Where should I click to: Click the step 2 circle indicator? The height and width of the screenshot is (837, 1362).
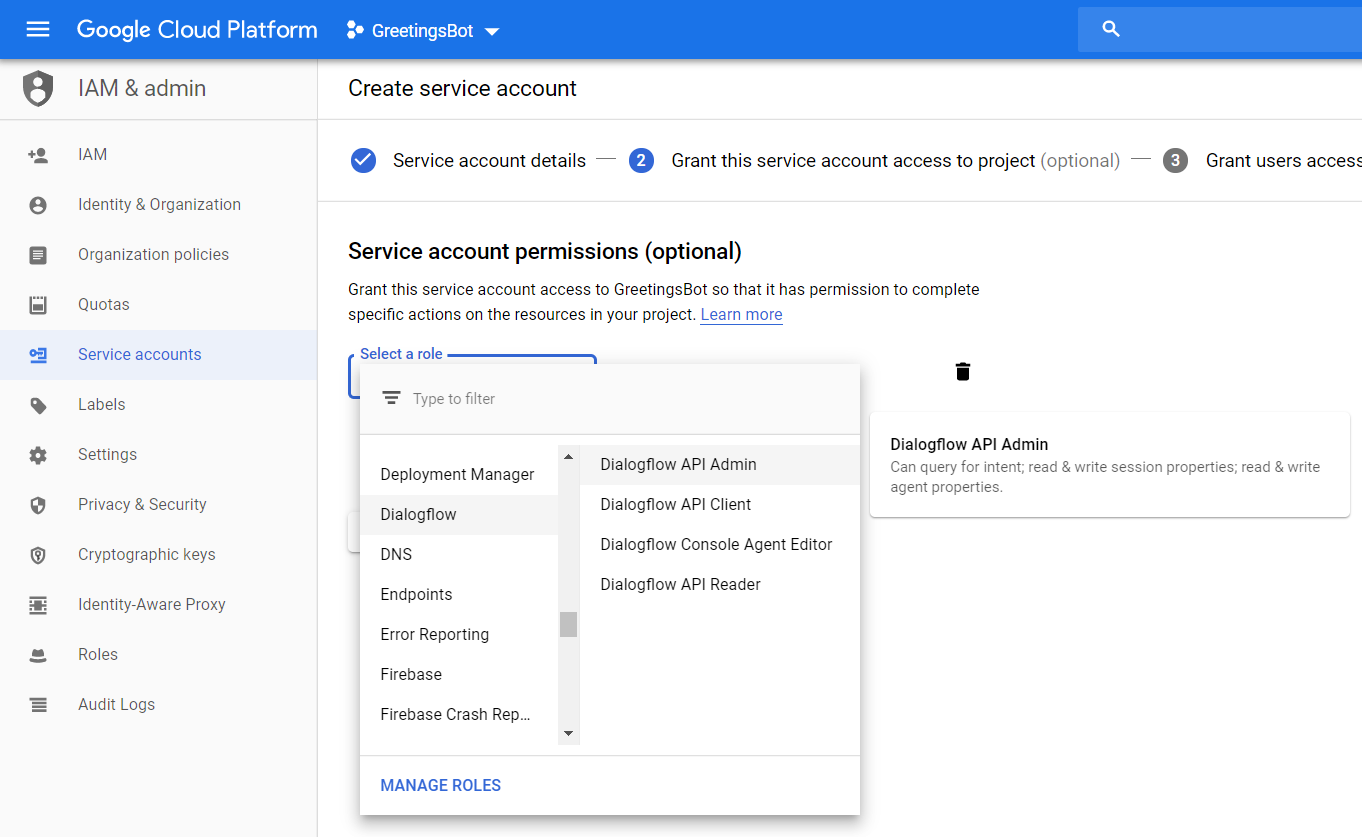pos(641,160)
